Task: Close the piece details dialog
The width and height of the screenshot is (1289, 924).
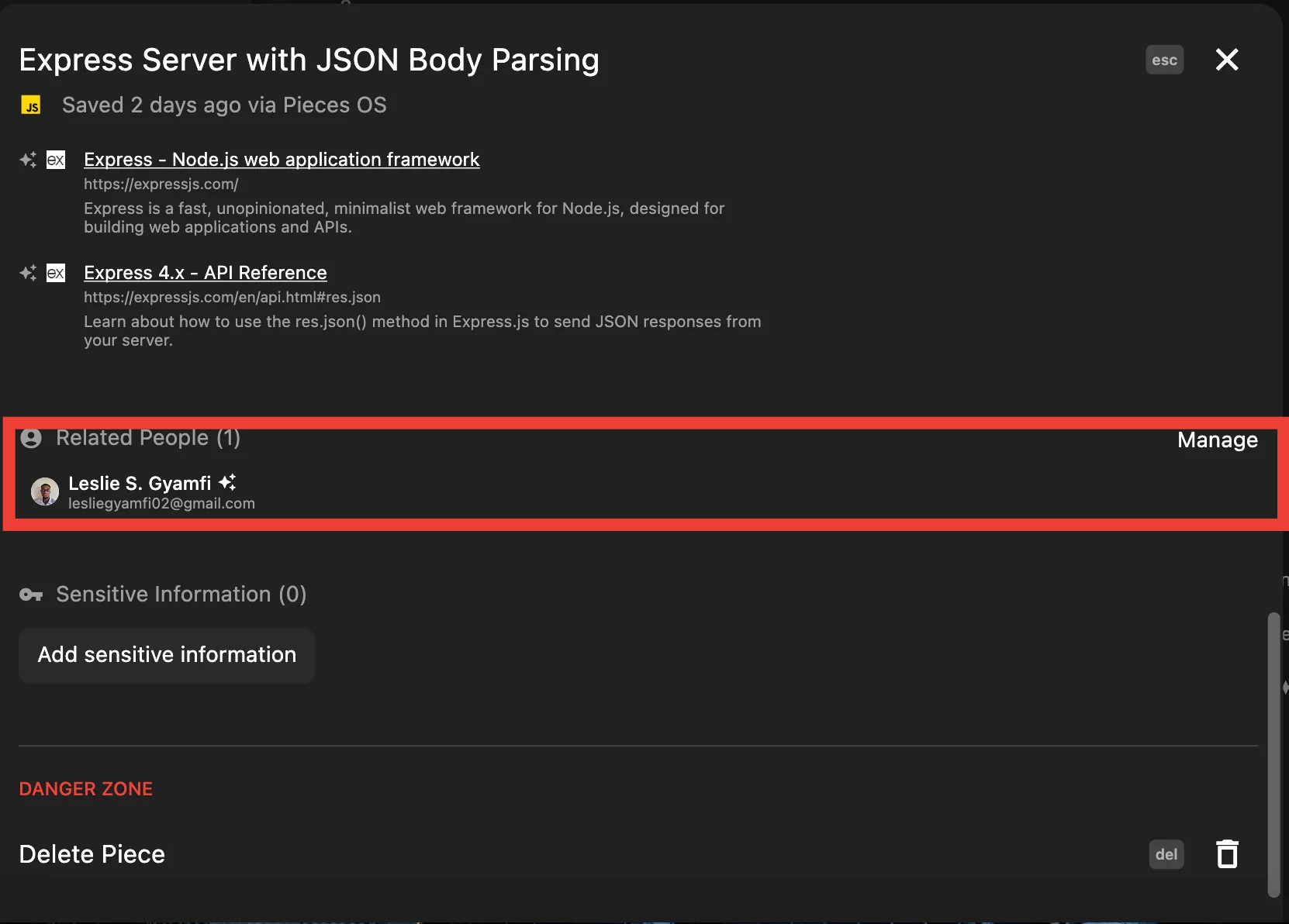Action: [1226, 60]
